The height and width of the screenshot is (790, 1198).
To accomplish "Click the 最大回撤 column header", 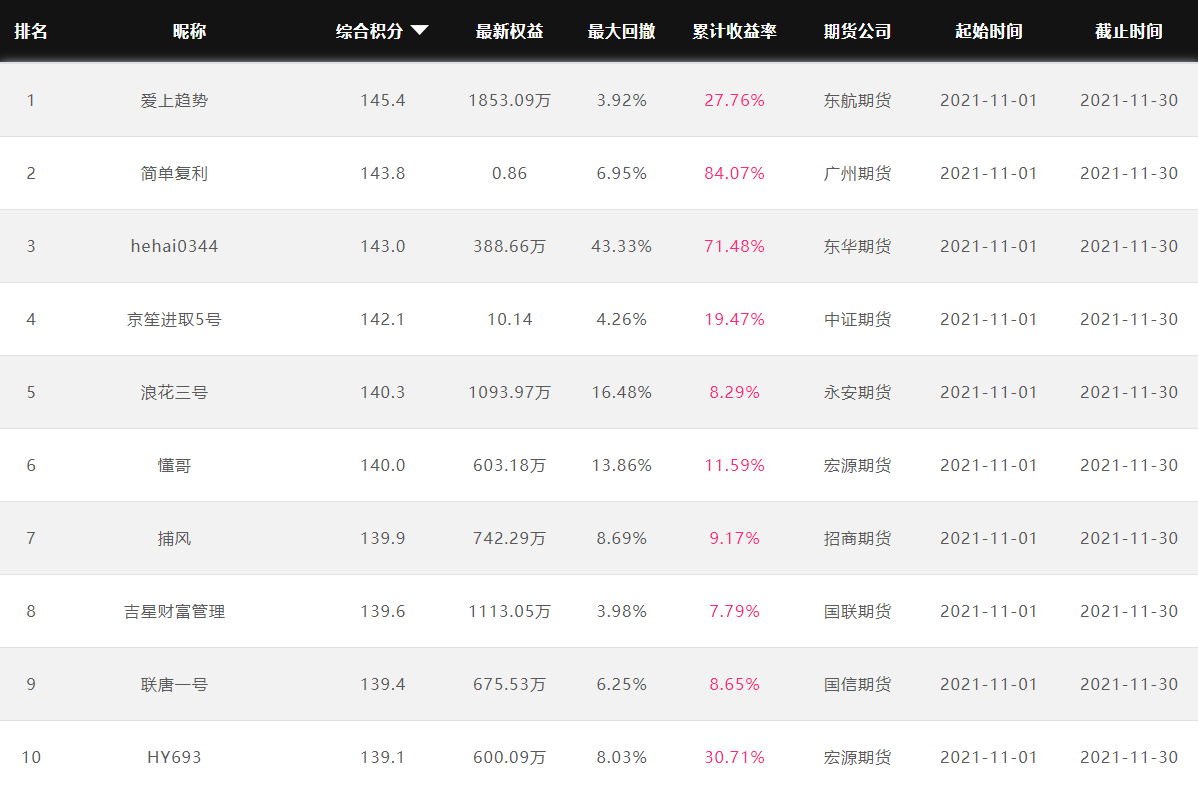I will pyautogui.click(x=621, y=31).
